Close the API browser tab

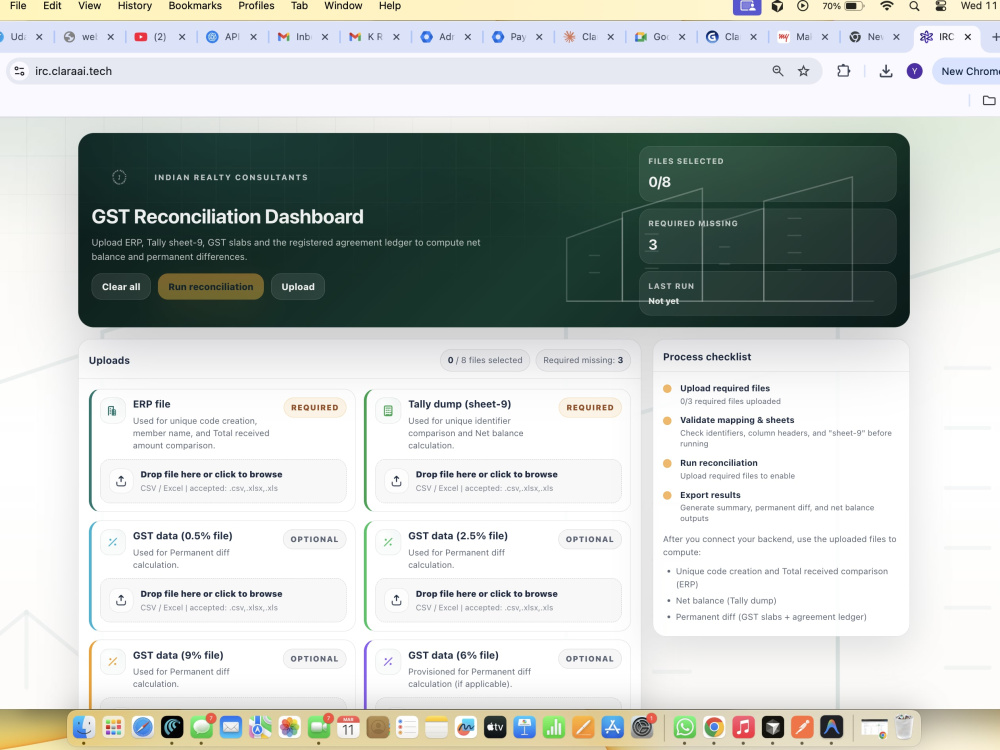(x=253, y=37)
